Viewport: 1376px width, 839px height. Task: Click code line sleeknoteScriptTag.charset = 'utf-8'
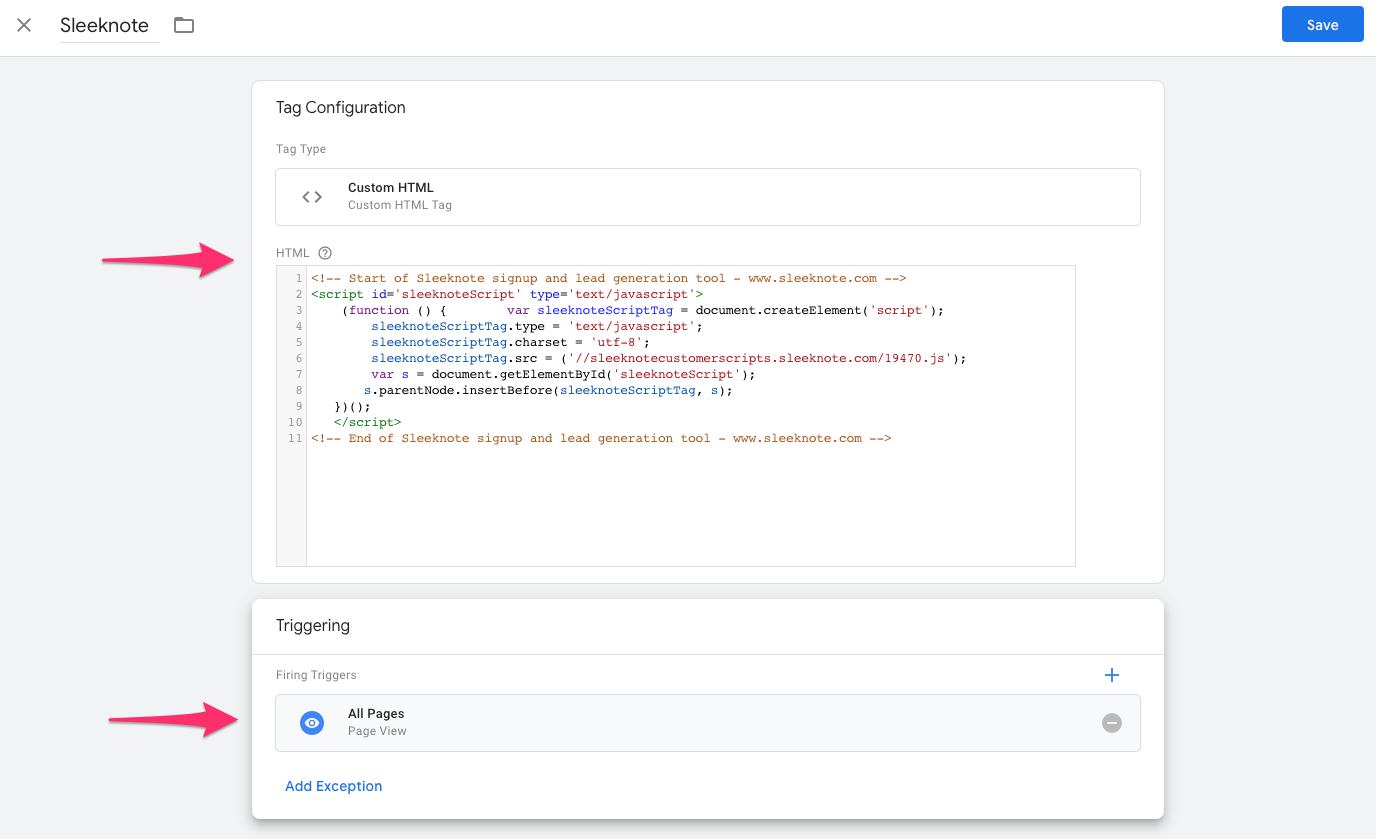click(x=510, y=342)
